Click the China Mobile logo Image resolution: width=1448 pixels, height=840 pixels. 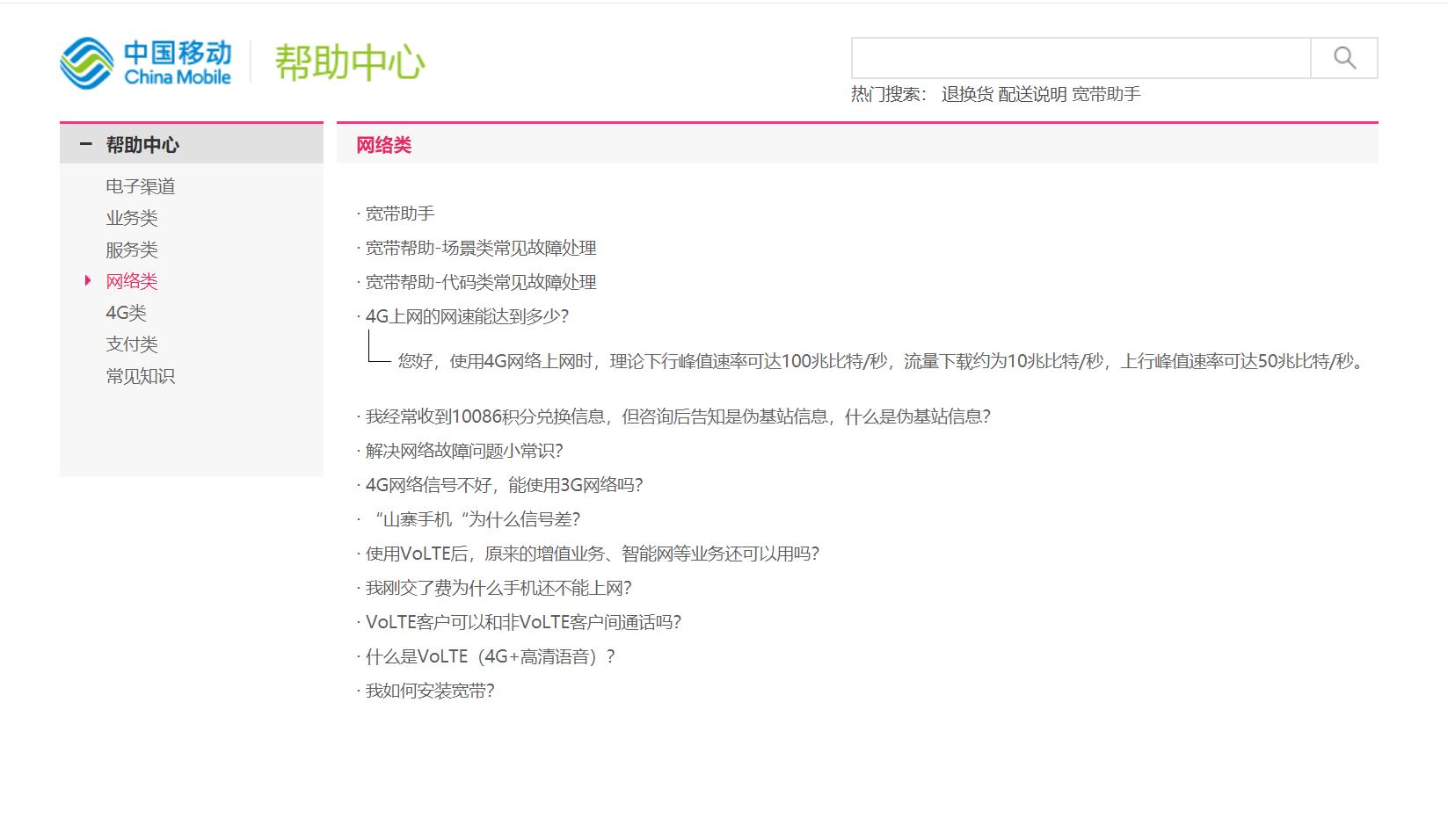click(146, 60)
